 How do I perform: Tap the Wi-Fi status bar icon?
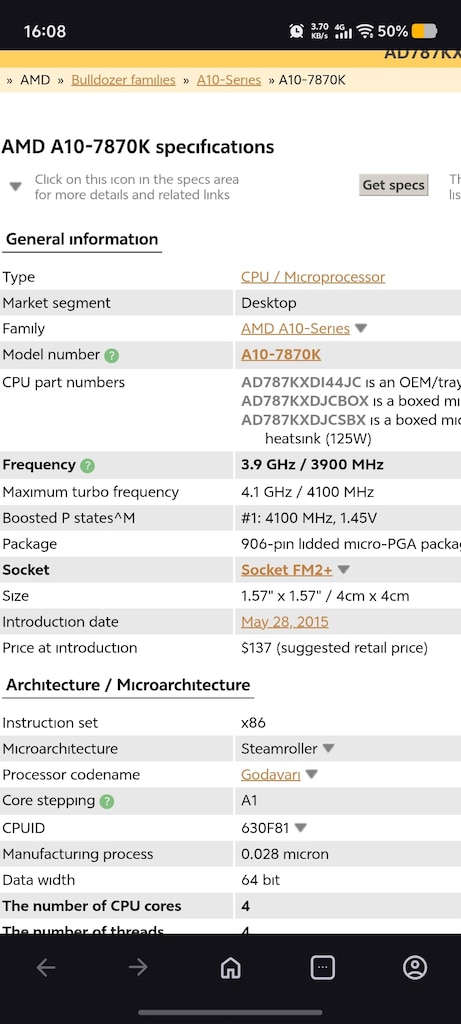(x=365, y=31)
